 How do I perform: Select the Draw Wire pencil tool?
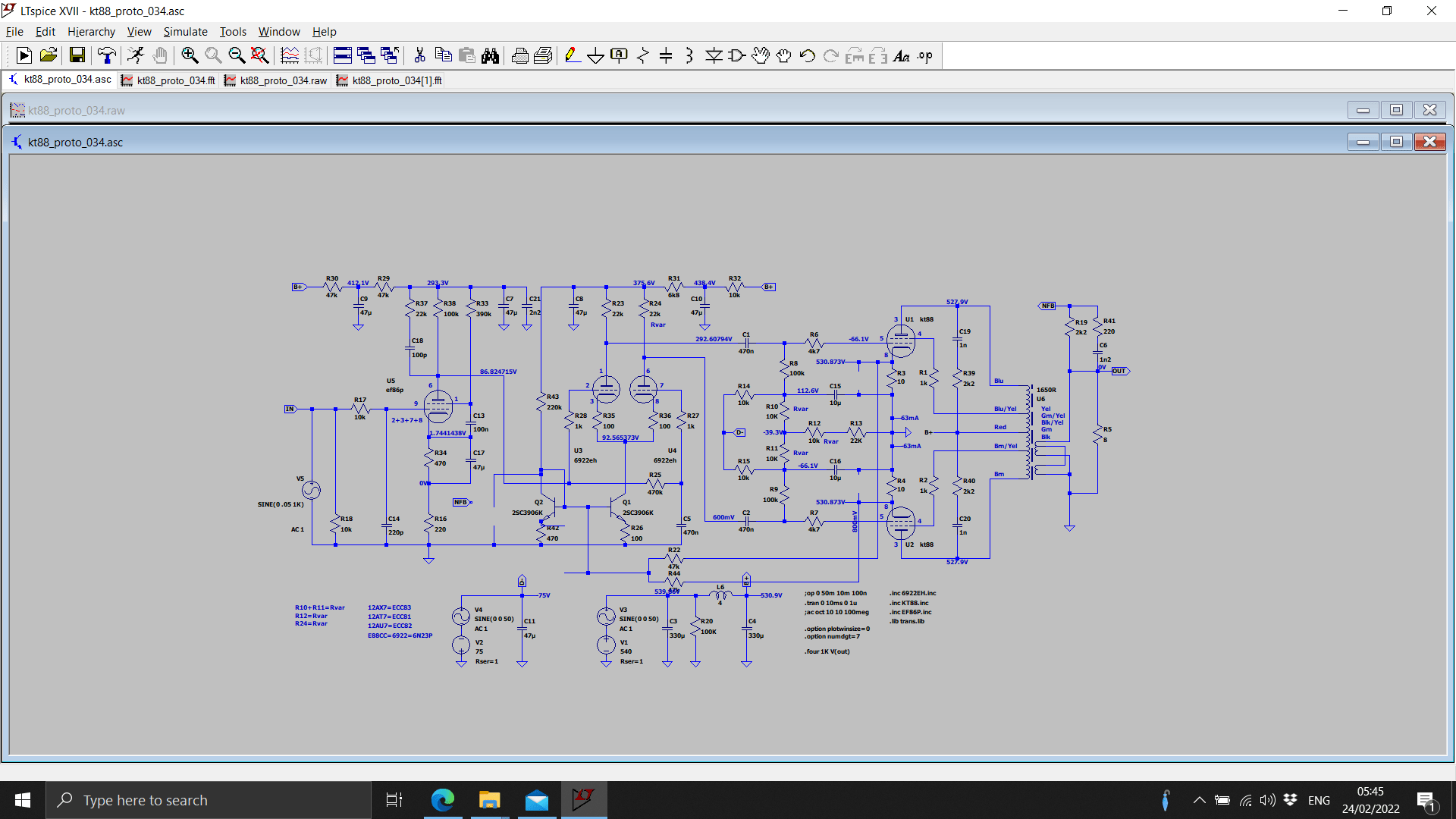[573, 55]
